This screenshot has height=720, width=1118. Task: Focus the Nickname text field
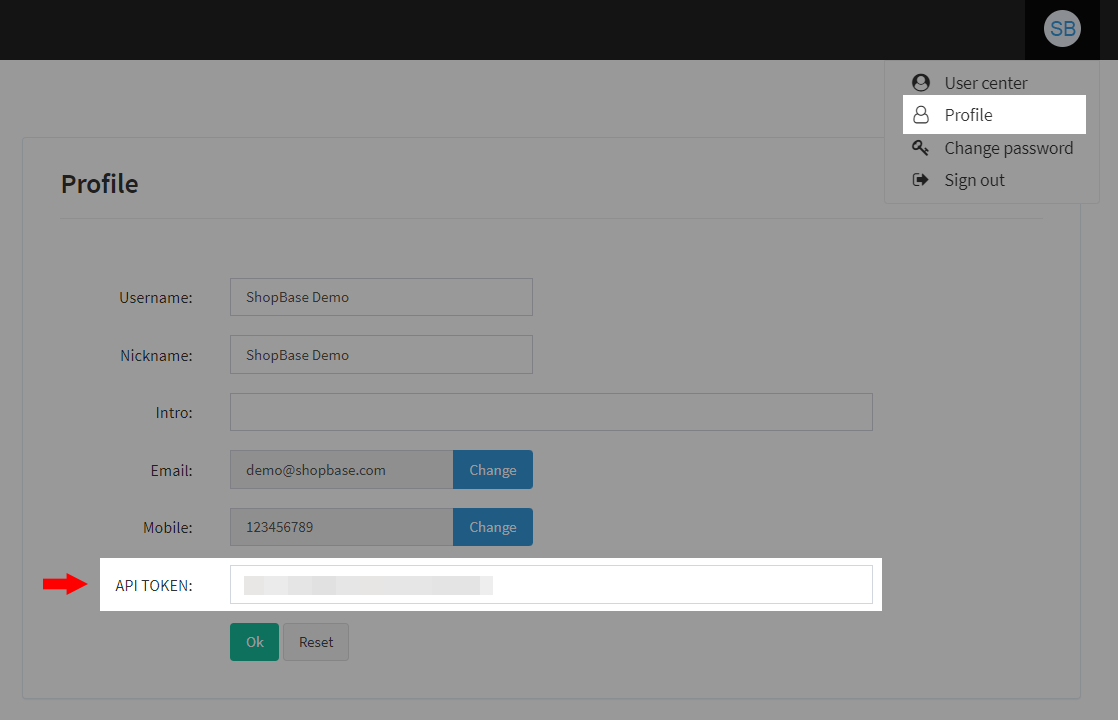(x=381, y=355)
